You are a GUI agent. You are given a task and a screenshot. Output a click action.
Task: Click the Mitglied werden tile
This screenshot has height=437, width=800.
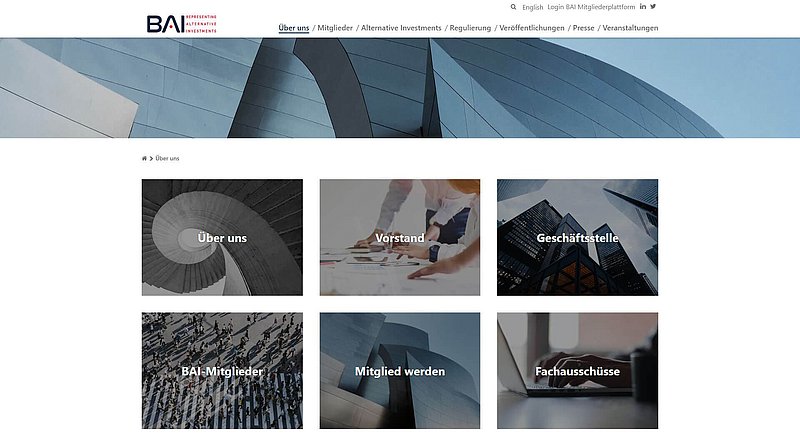point(400,371)
